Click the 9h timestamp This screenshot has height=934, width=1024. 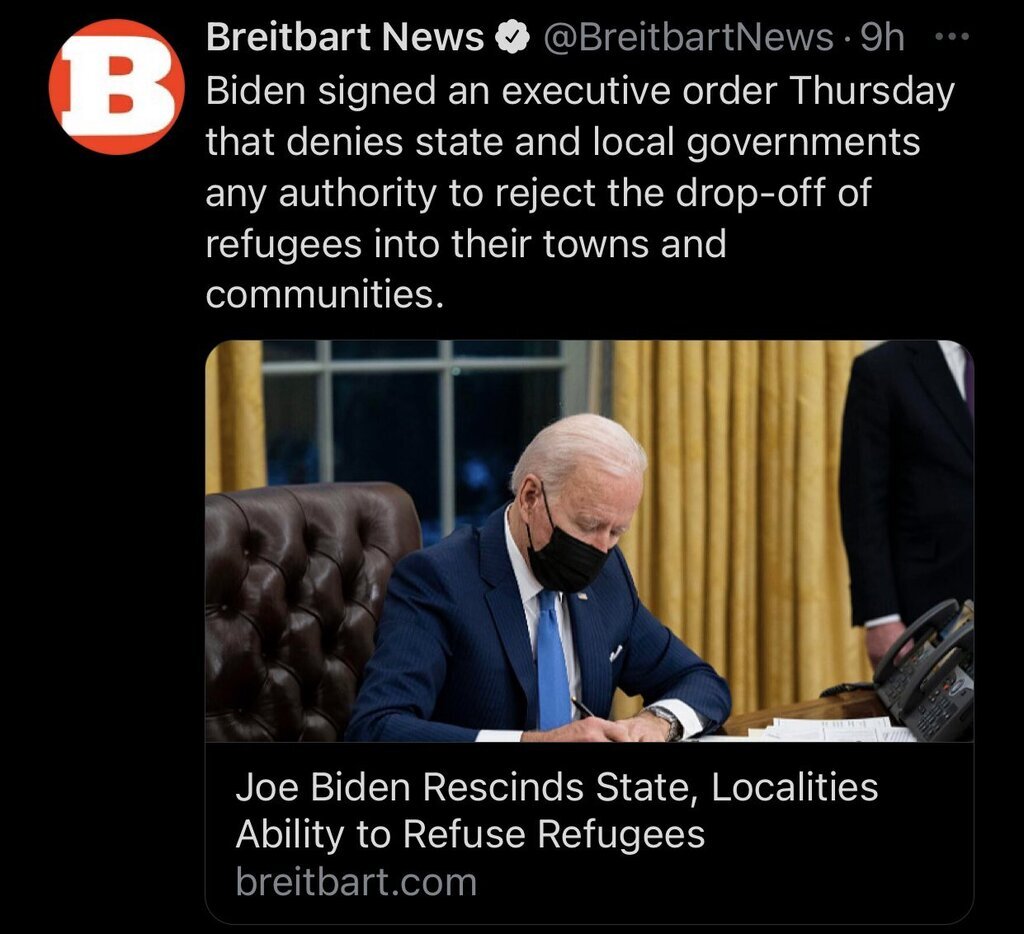(882, 37)
